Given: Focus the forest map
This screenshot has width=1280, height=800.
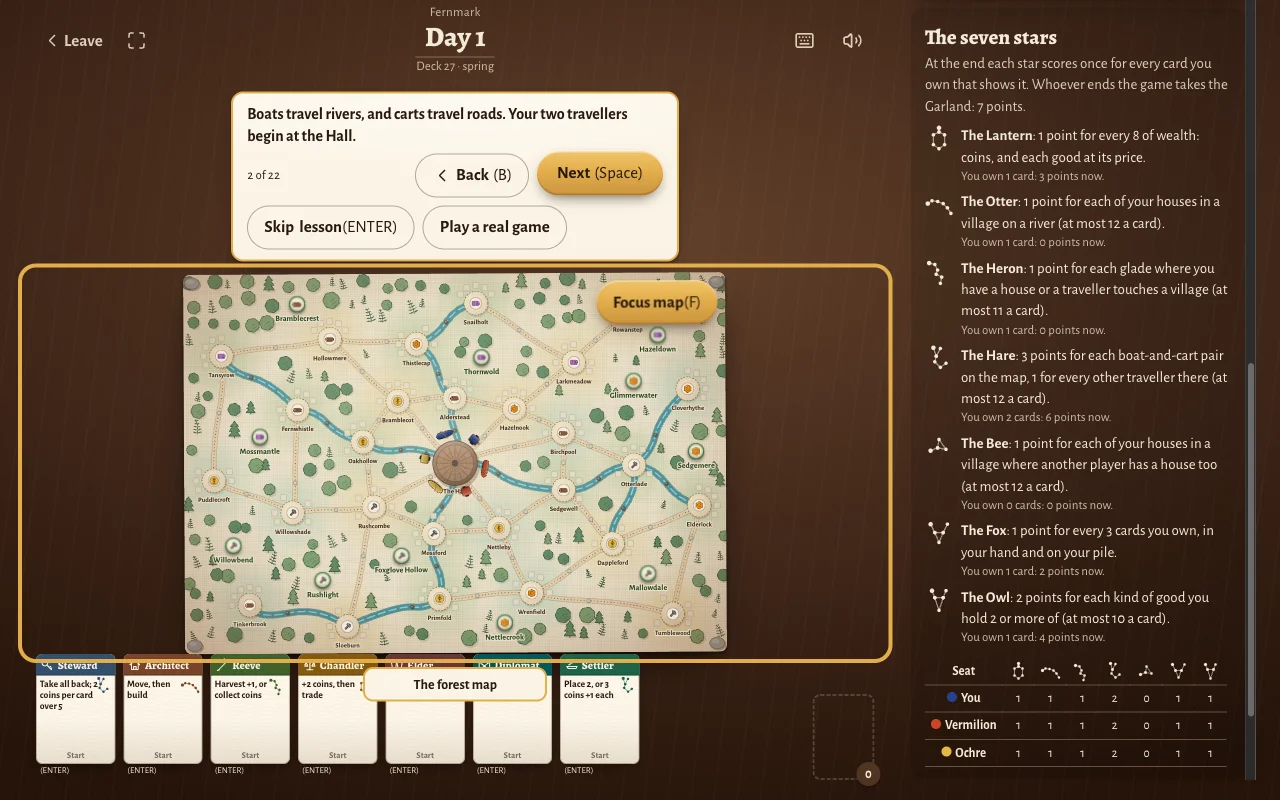Looking at the screenshot, I should [x=656, y=302].
